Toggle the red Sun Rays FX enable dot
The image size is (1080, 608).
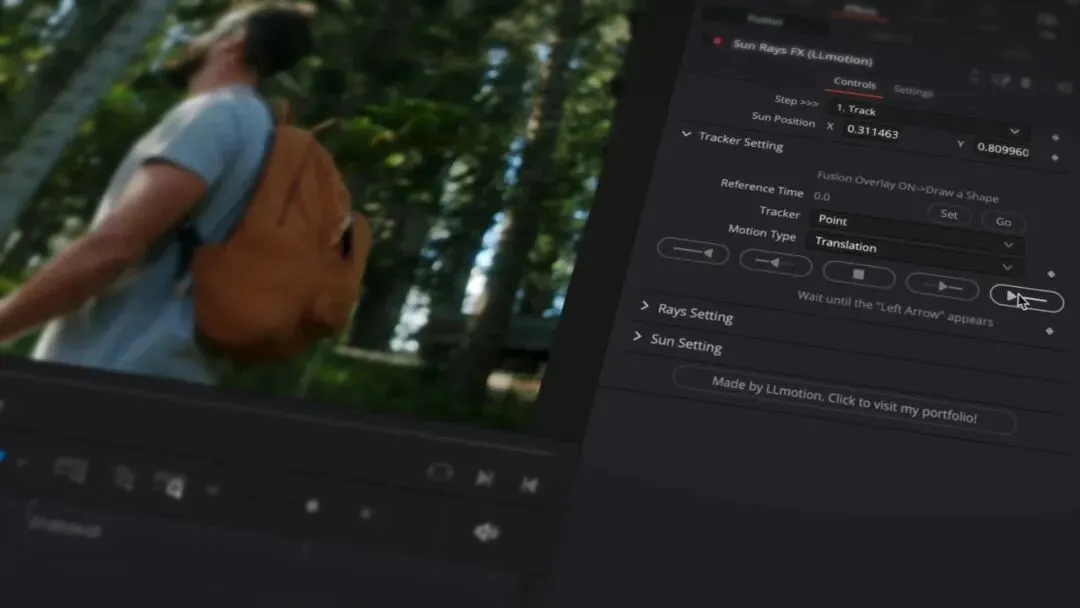point(717,41)
